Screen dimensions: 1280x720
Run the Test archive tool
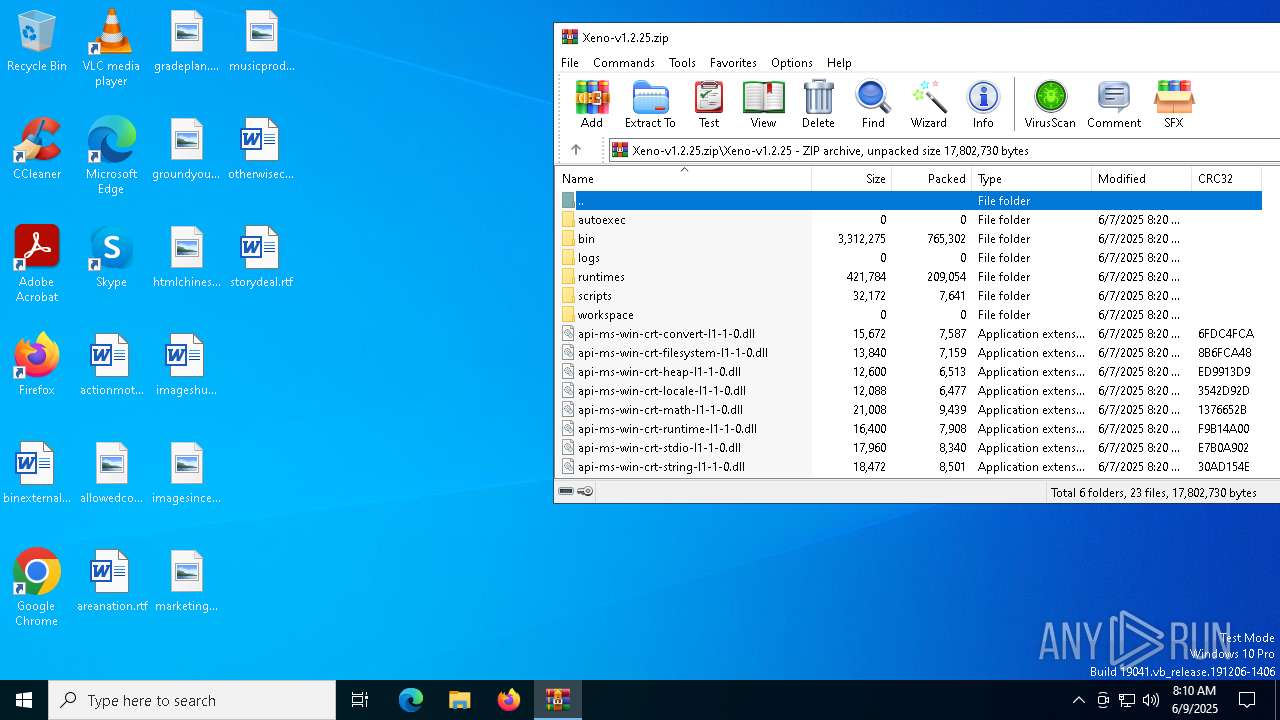pos(709,105)
